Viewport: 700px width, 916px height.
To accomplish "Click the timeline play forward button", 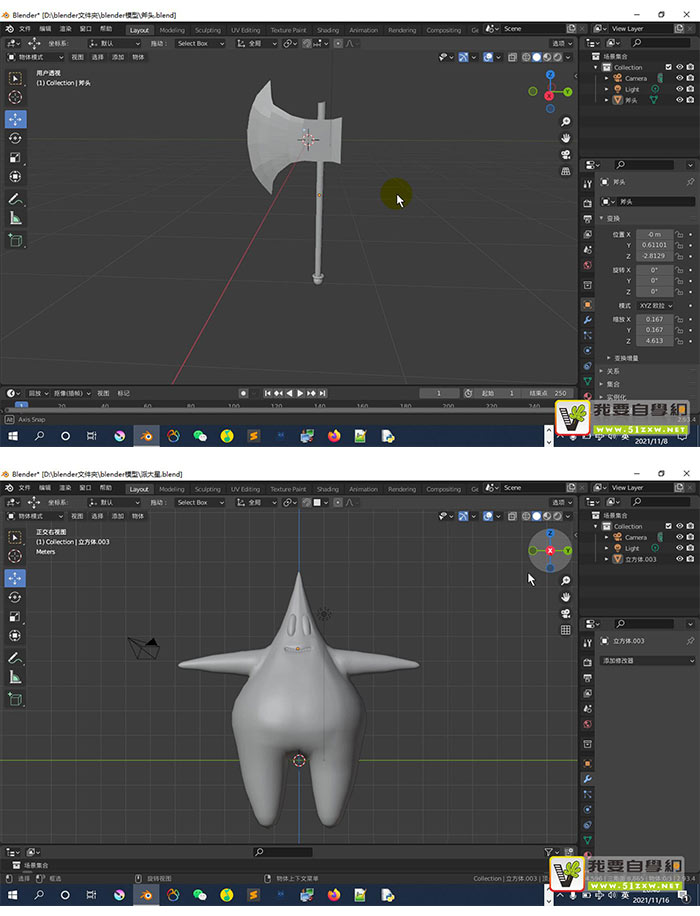I will click(x=300, y=393).
